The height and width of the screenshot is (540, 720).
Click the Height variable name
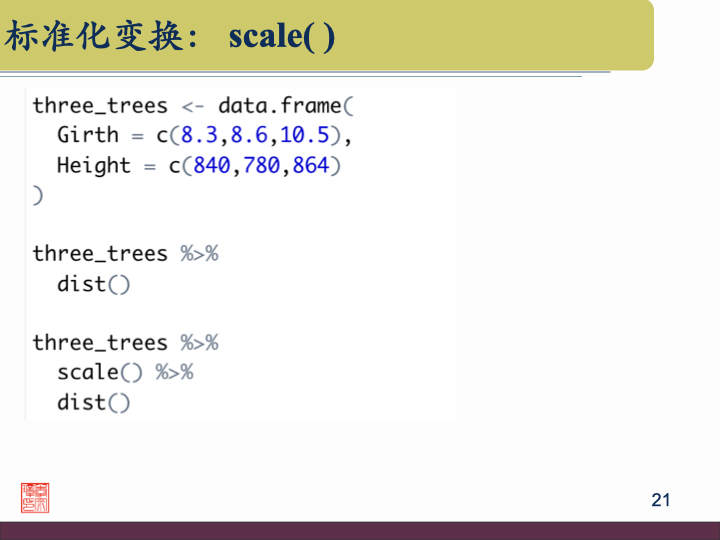93,165
